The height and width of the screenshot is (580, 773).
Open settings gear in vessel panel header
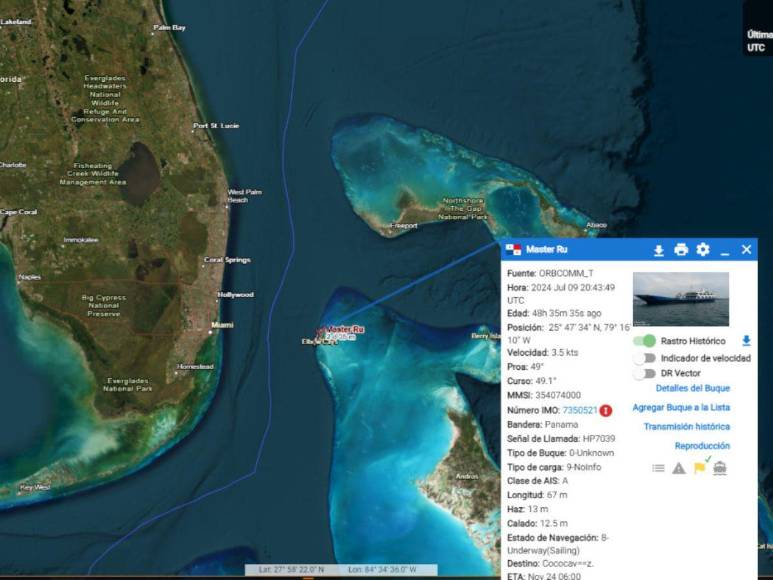click(703, 250)
